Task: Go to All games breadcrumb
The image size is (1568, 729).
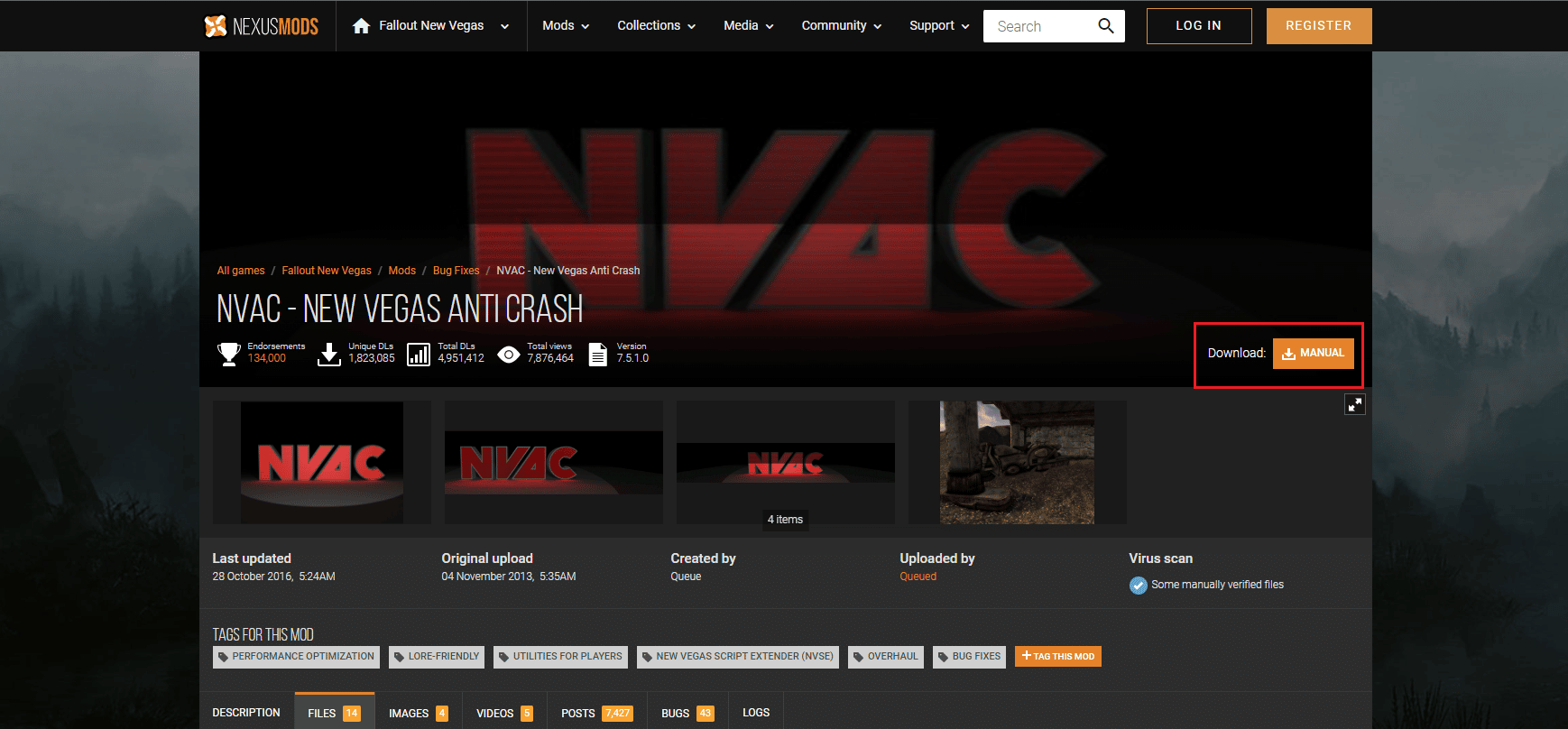Action: [241, 271]
